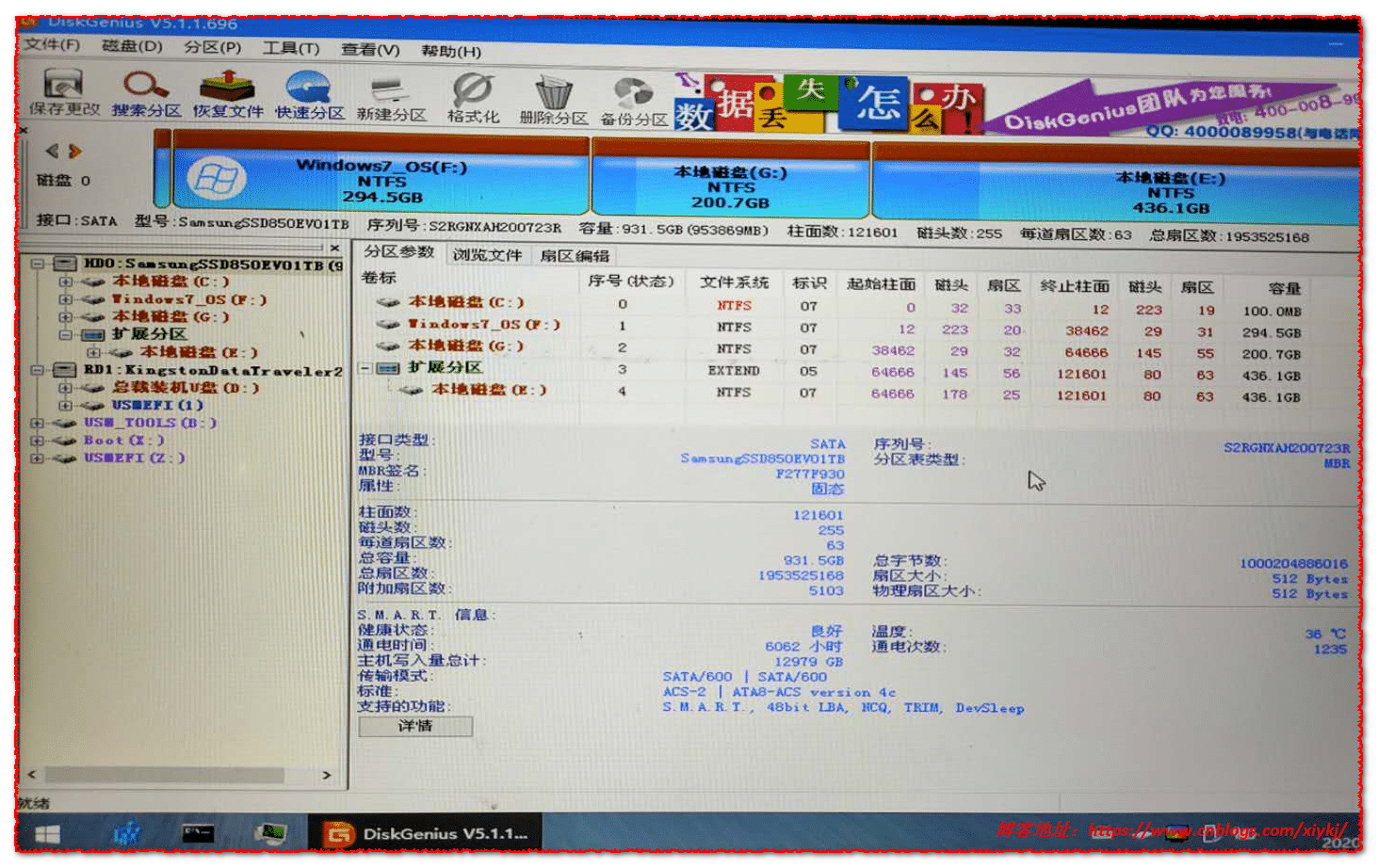Open the 分区(P) menu
Screen dimensions: 1378x868
[212, 47]
